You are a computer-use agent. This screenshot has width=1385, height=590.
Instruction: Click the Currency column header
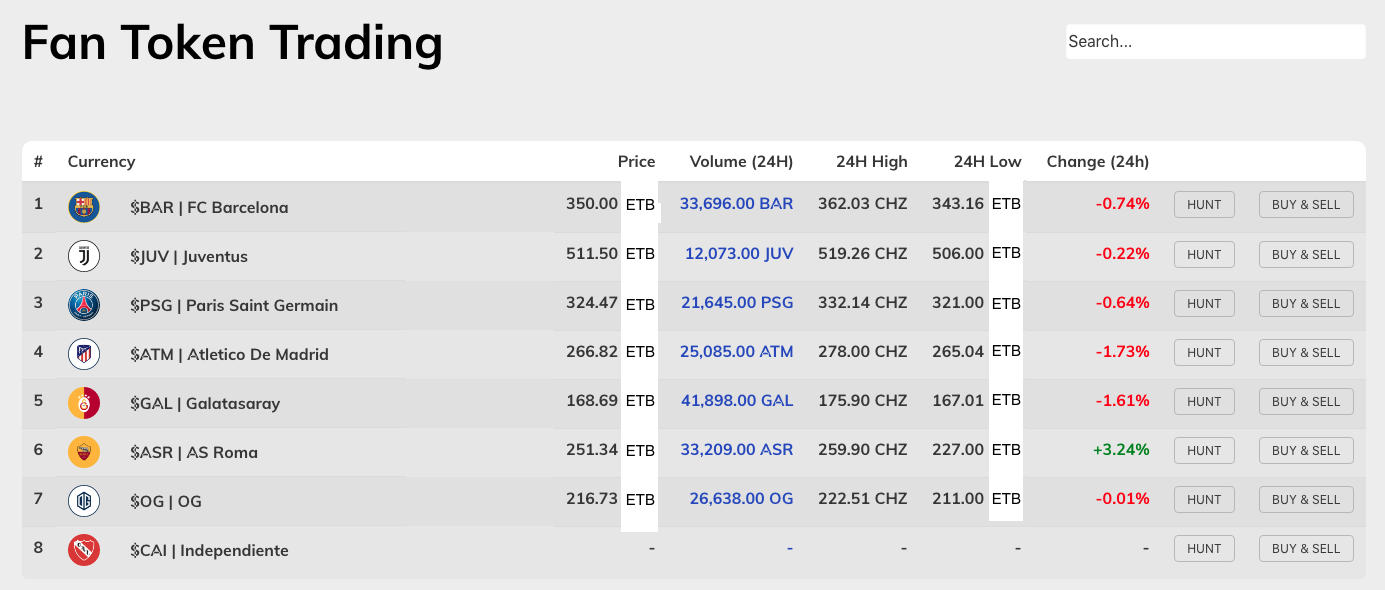(101, 162)
